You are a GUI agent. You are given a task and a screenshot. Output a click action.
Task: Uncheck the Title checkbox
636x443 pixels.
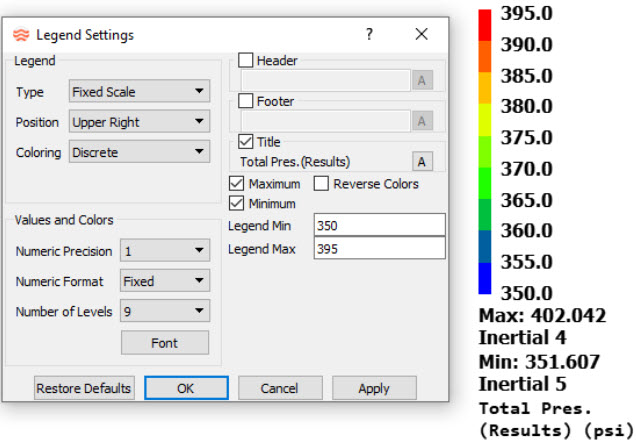coord(246,142)
